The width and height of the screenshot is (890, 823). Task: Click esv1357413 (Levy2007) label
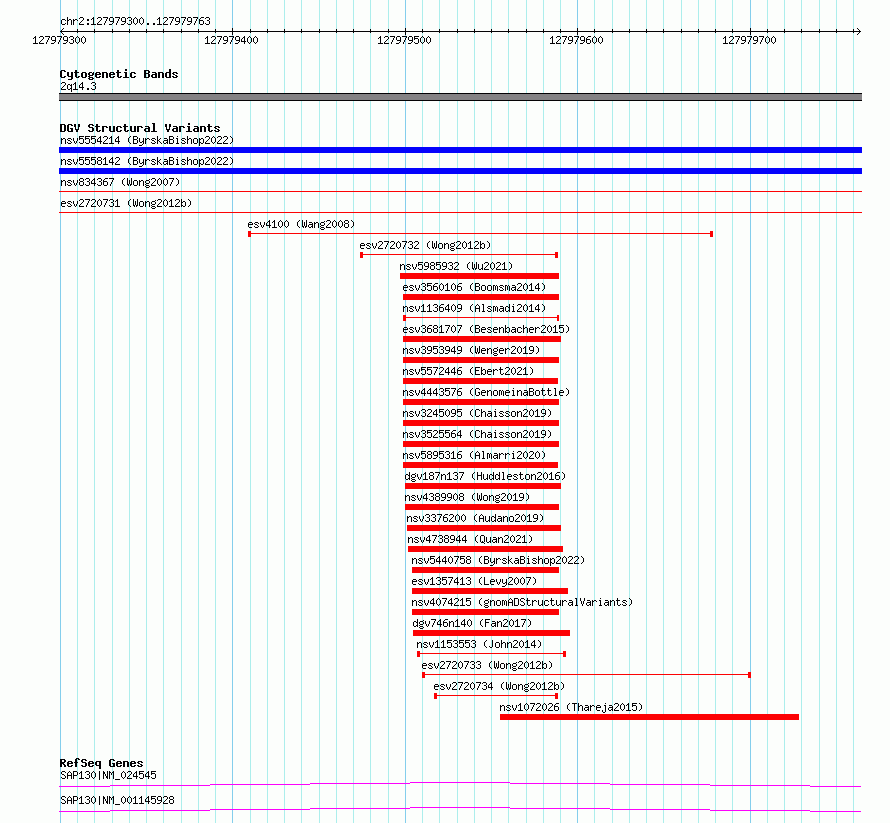click(x=474, y=581)
